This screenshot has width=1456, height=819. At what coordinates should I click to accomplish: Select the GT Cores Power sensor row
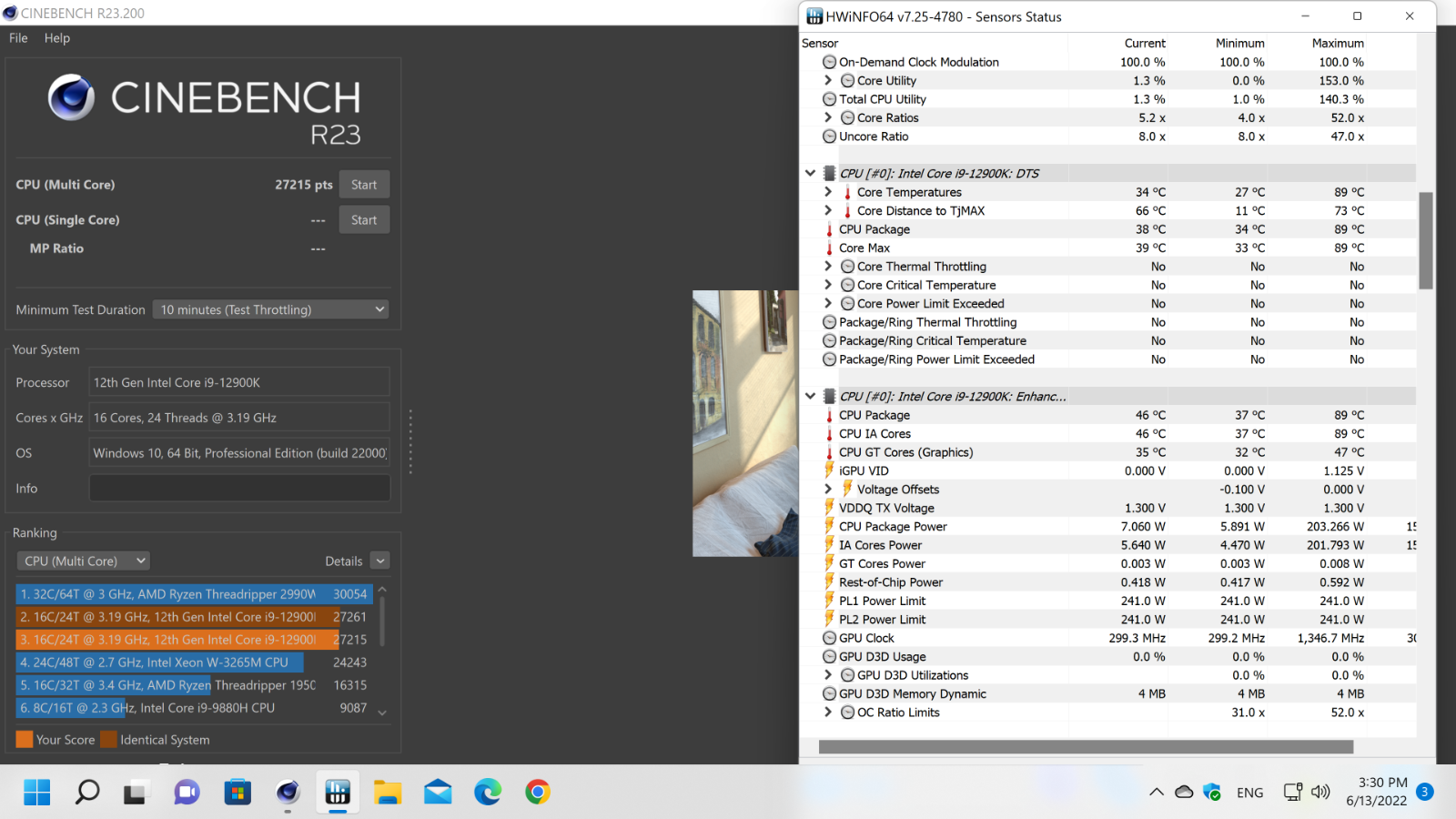click(x=1107, y=563)
